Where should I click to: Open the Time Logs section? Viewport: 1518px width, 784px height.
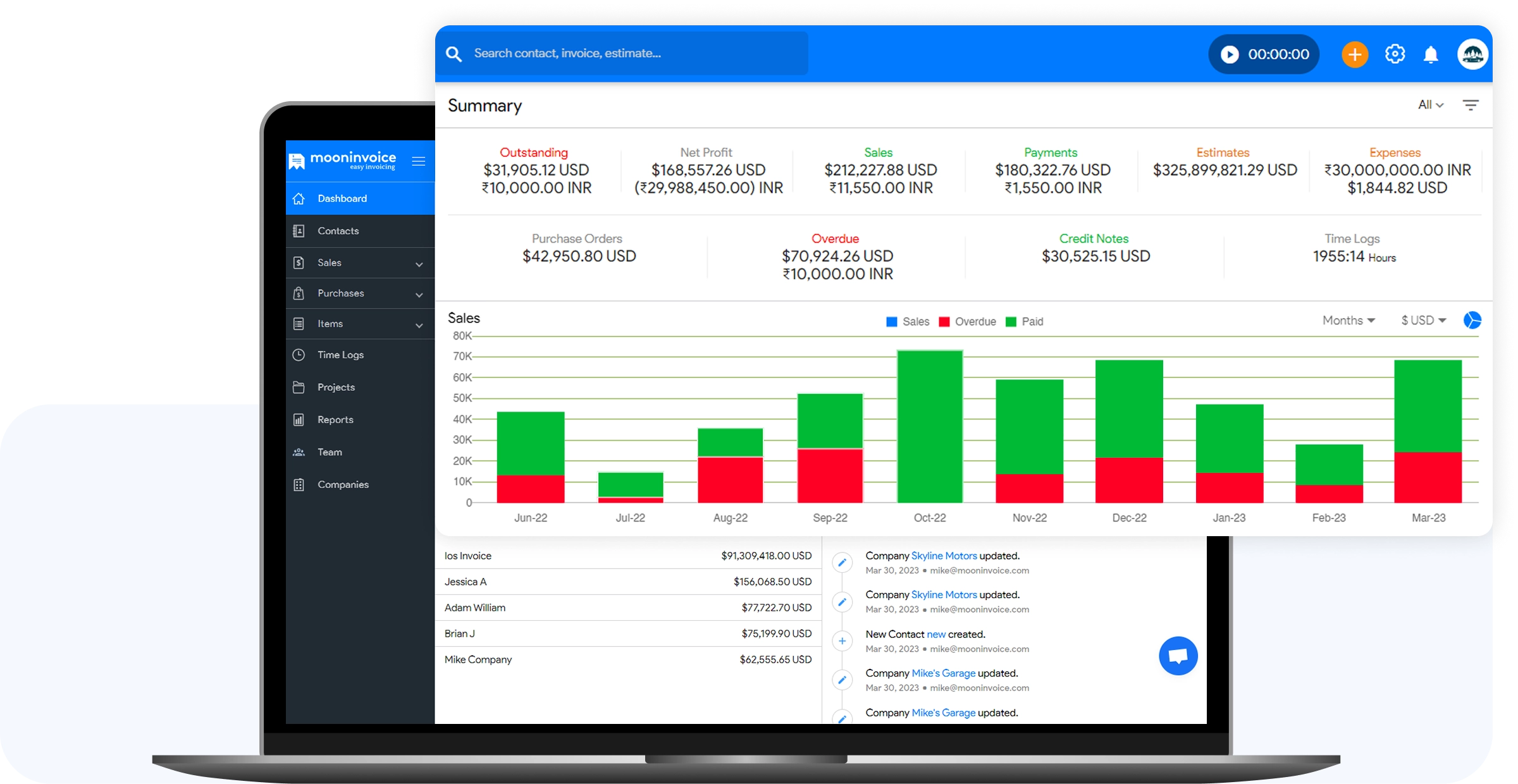(x=341, y=355)
